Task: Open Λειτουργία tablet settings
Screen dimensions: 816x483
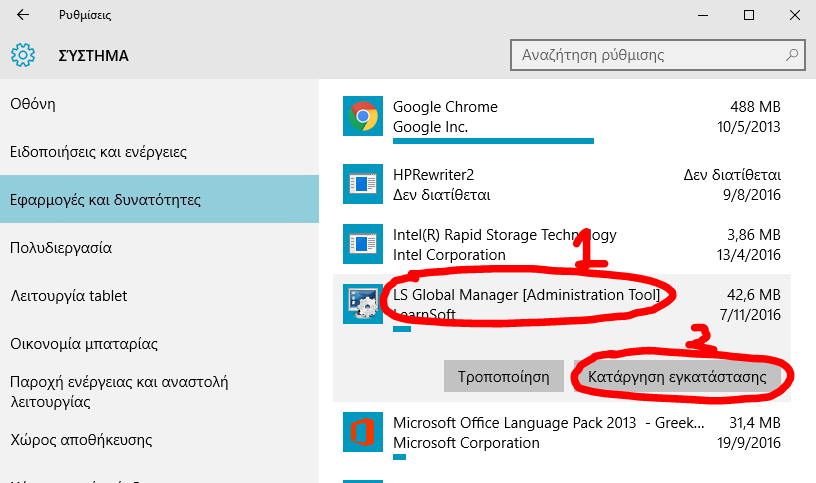Action: coord(68,296)
